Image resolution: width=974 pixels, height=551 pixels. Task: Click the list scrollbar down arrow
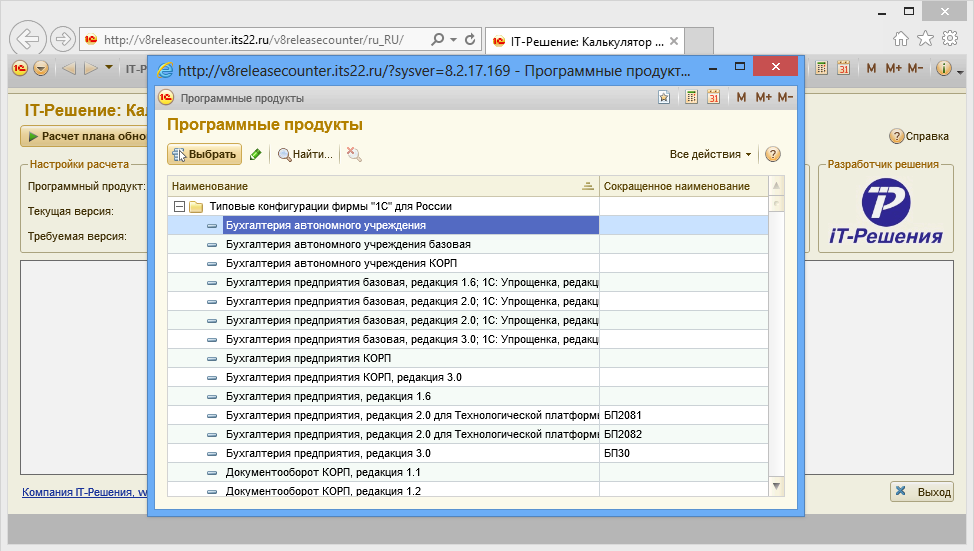pos(776,486)
